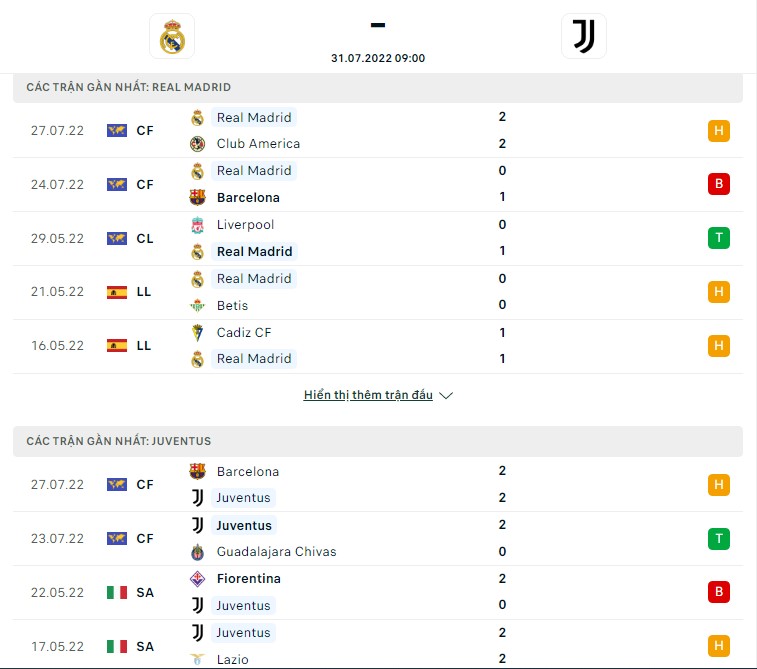Click the Betis team crest
Screen dimensions: 757x669
(197, 306)
